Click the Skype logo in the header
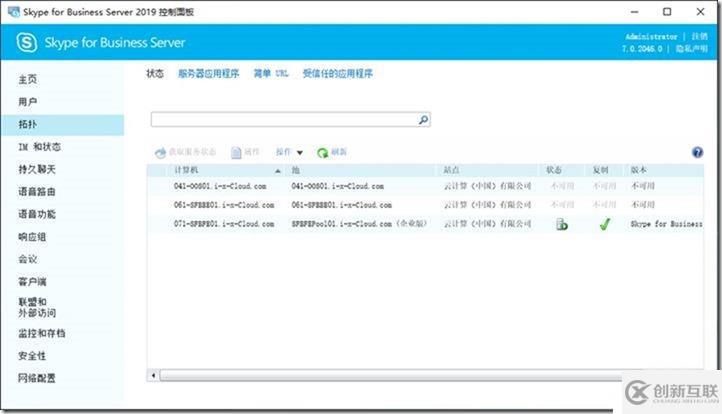Image resolution: width=722 pixels, height=414 pixels. click(x=27, y=42)
